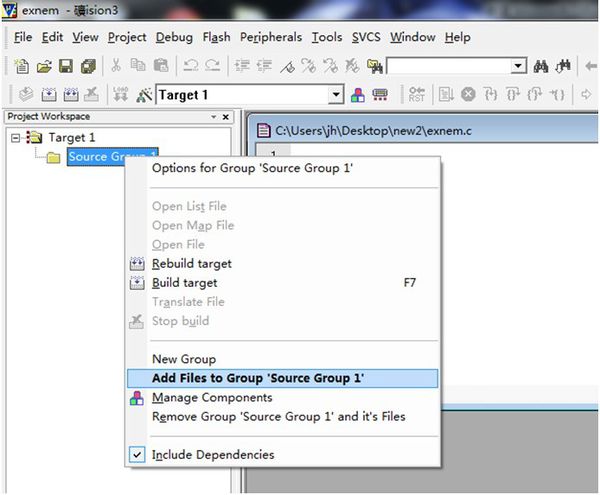Redo last edit
This screenshot has height=495, width=600.
coord(212,66)
